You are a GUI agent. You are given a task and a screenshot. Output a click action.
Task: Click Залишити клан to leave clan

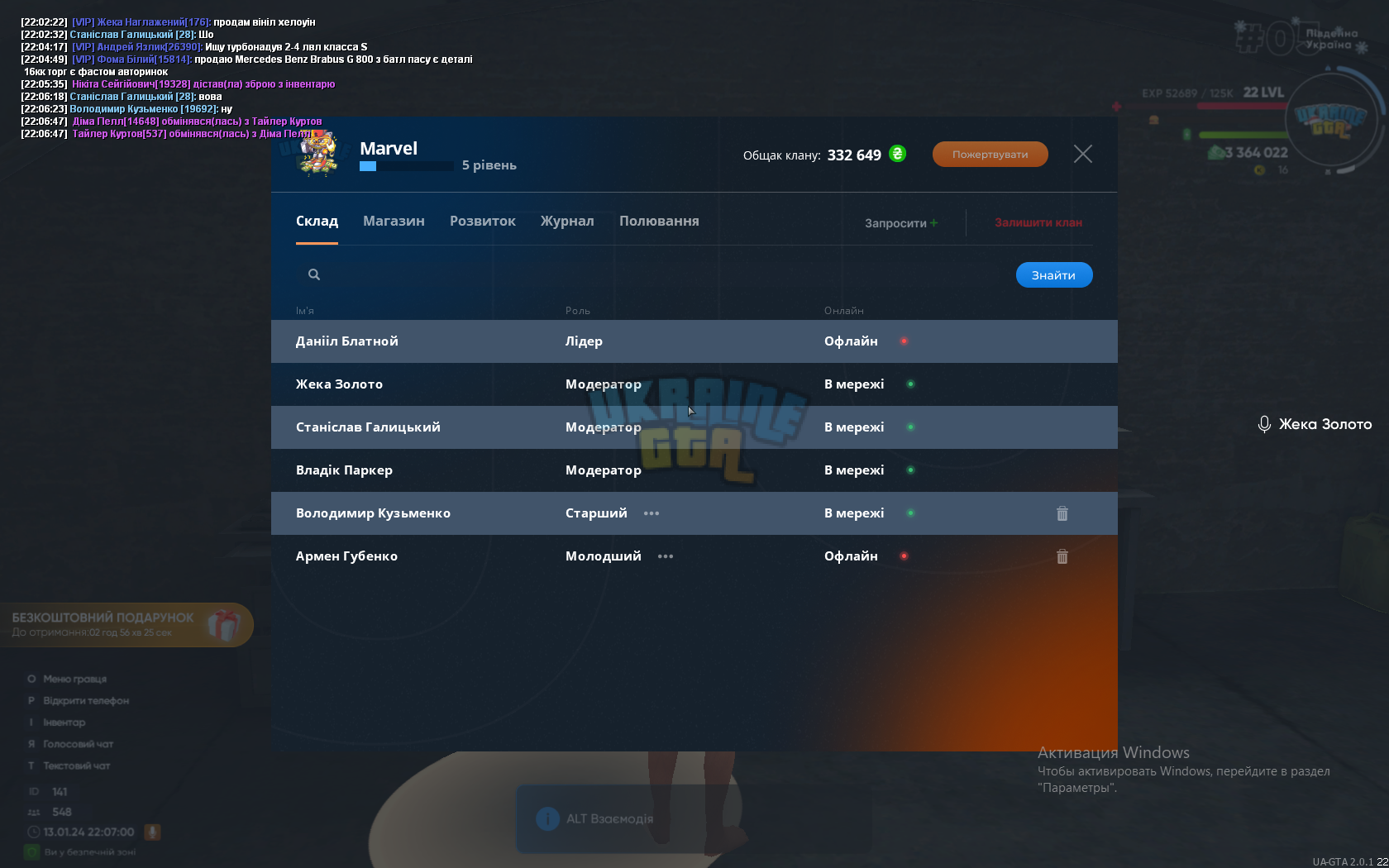pyautogui.click(x=1038, y=222)
